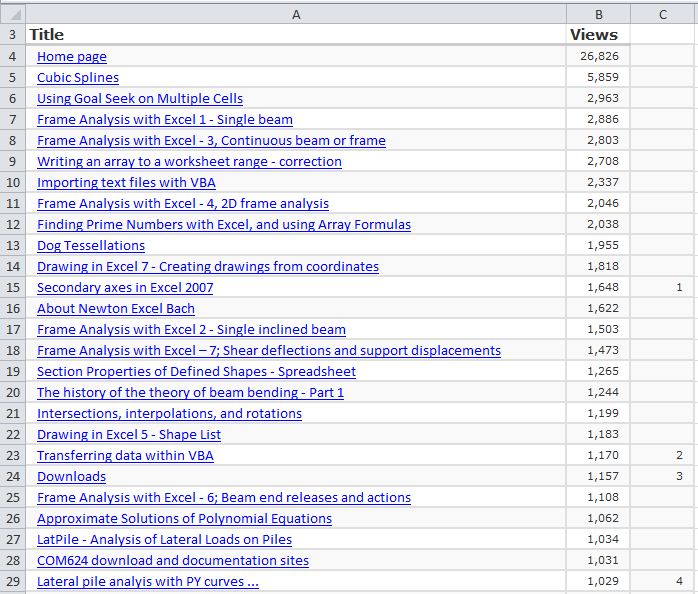
Task: Select the cell showing 26,826 views
Action: [598, 57]
